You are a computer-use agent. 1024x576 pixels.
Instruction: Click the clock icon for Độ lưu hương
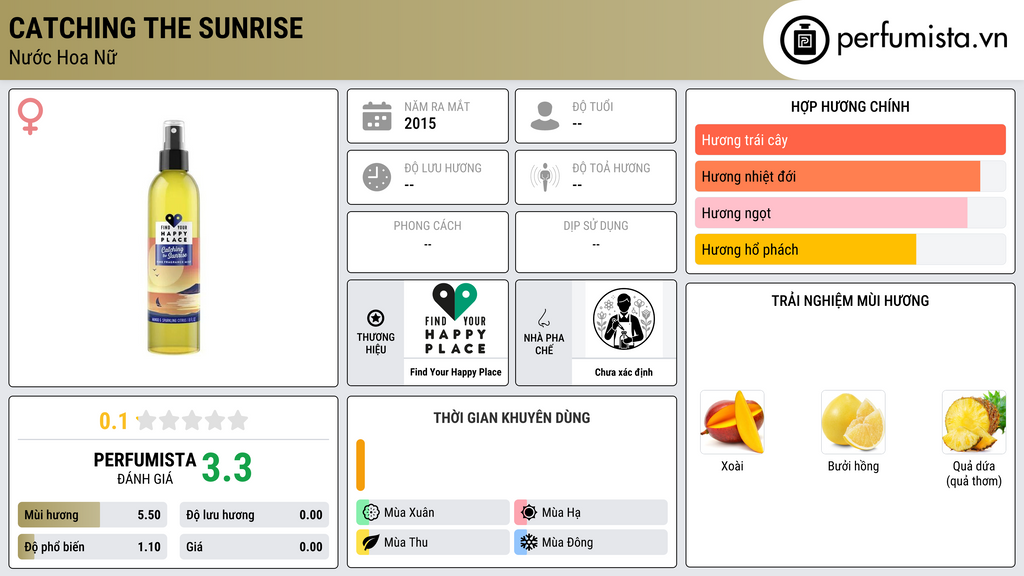[377, 177]
